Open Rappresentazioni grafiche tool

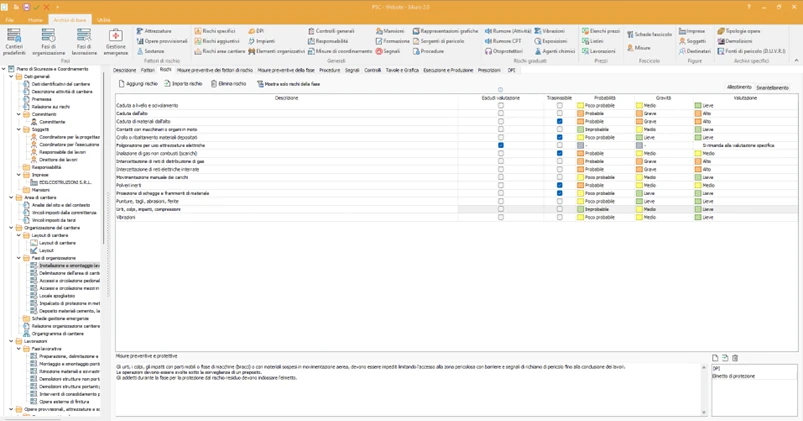click(x=446, y=31)
